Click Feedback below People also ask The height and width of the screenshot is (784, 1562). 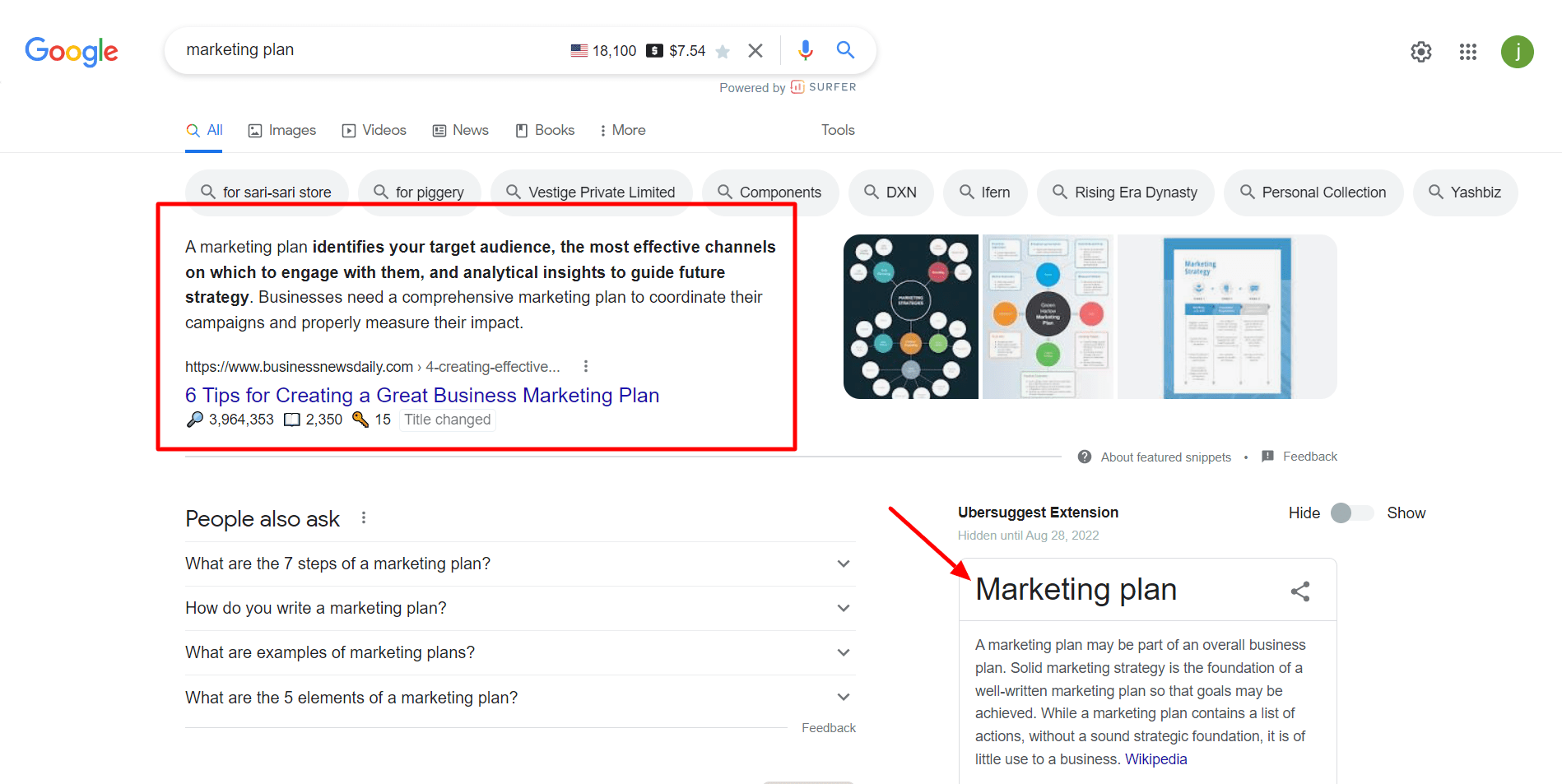coord(829,728)
